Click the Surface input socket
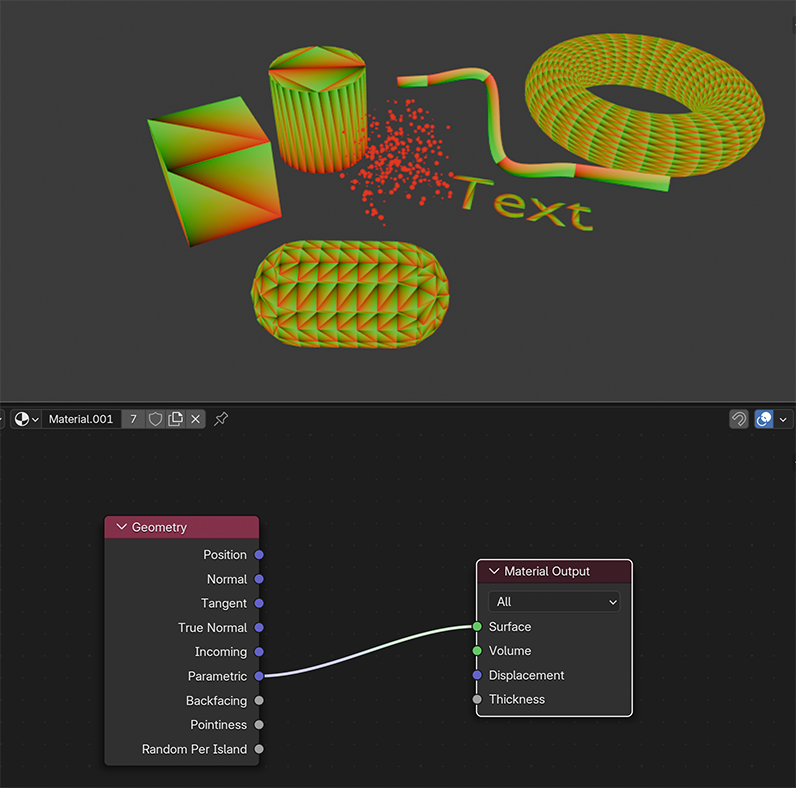Screen dimensions: 796x788 pyautogui.click(x=477, y=627)
